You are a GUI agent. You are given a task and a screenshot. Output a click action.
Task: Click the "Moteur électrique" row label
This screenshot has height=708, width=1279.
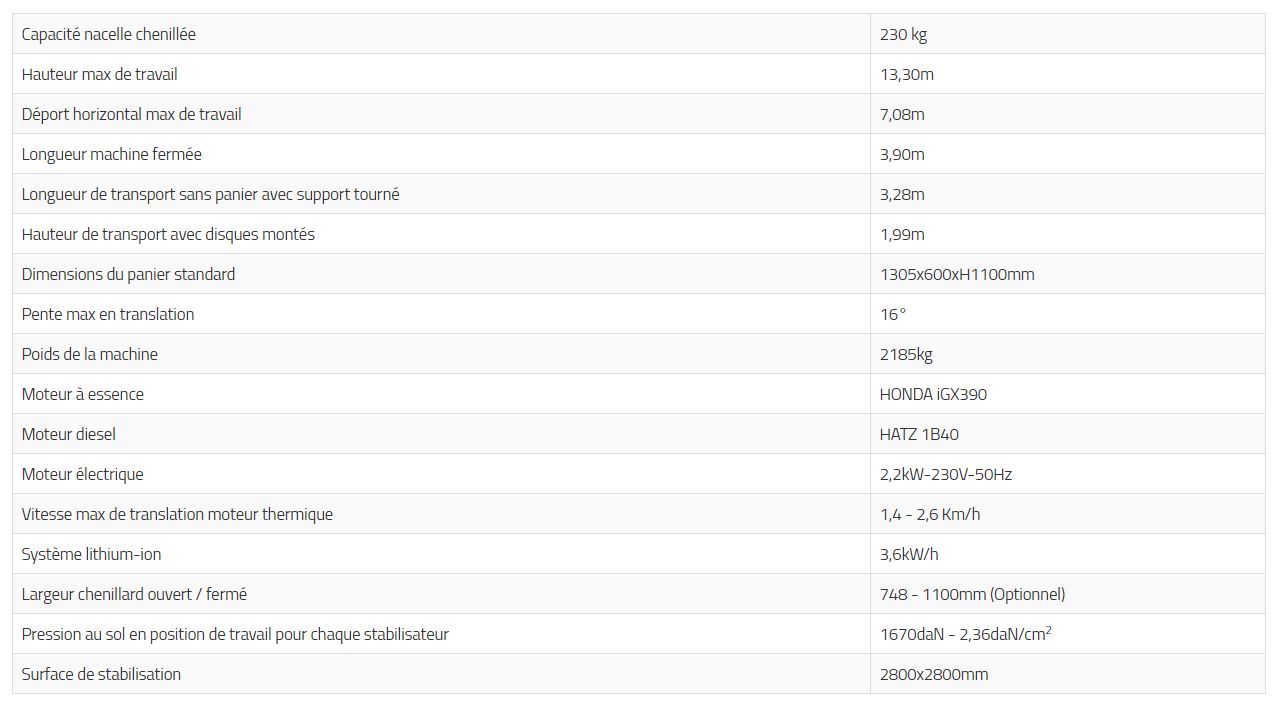pyautogui.click(x=82, y=474)
